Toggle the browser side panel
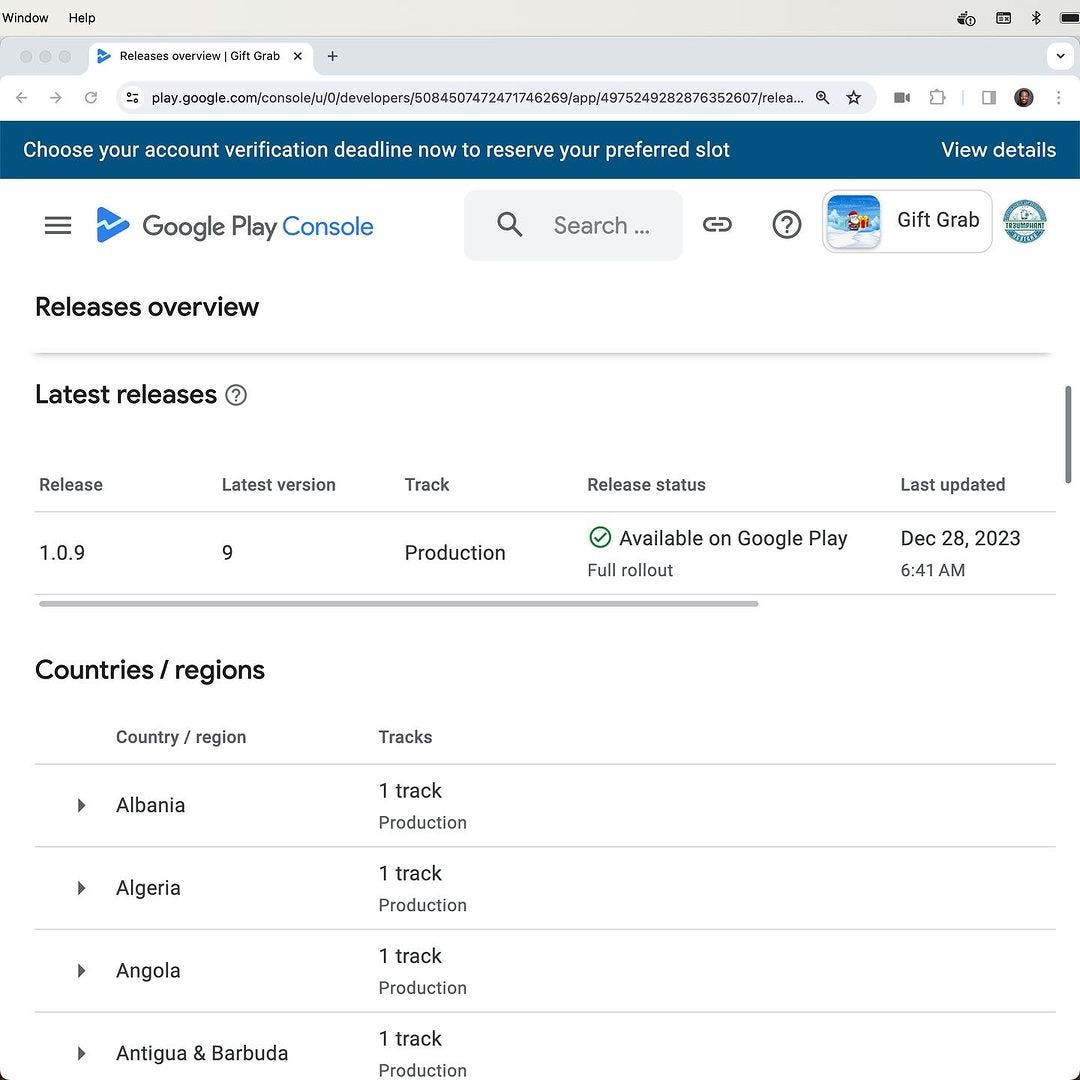This screenshot has width=1080, height=1080. pyautogui.click(x=988, y=98)
